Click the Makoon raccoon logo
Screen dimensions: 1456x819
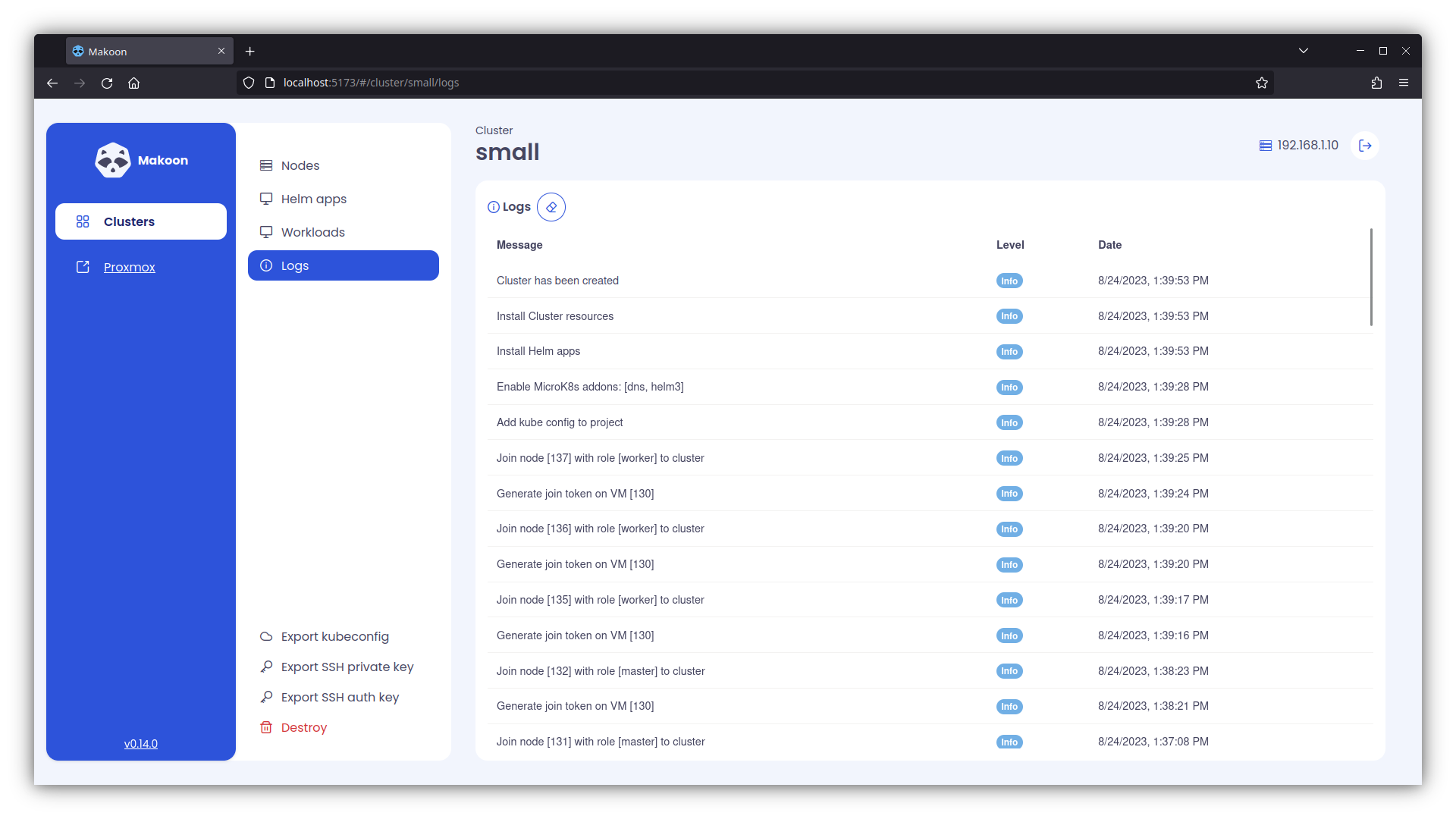pyautogui.click(x=113, y=160)
